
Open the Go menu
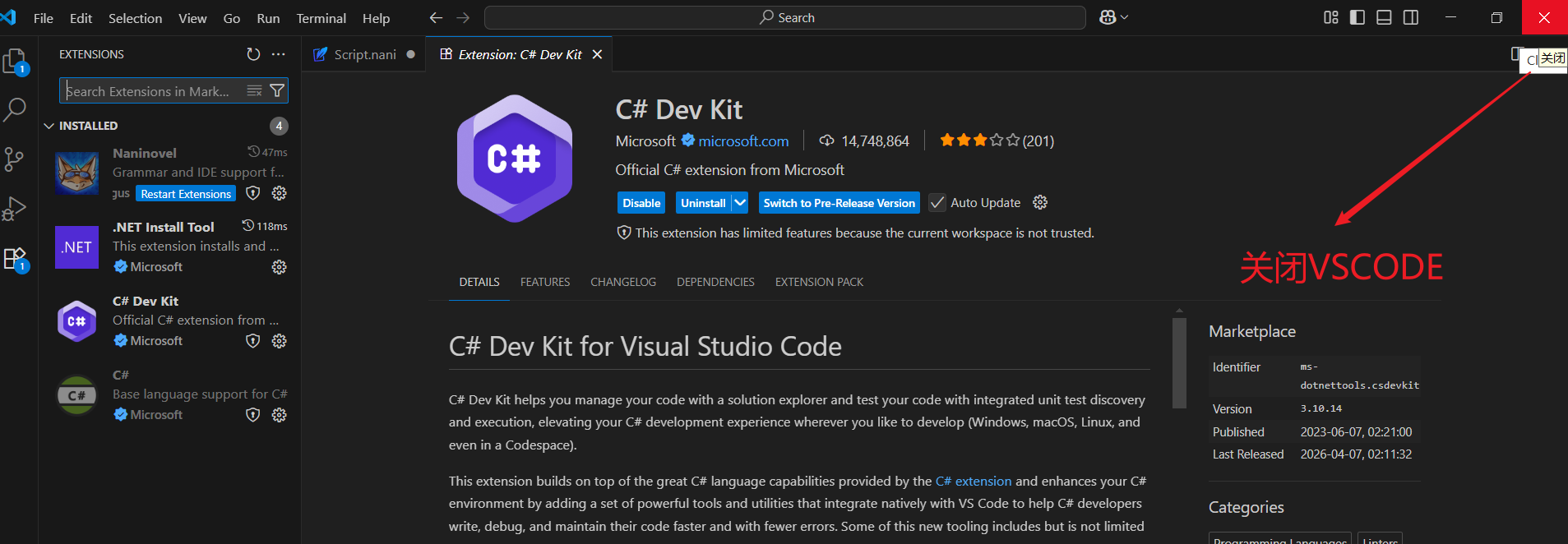[x=232, y=18]
